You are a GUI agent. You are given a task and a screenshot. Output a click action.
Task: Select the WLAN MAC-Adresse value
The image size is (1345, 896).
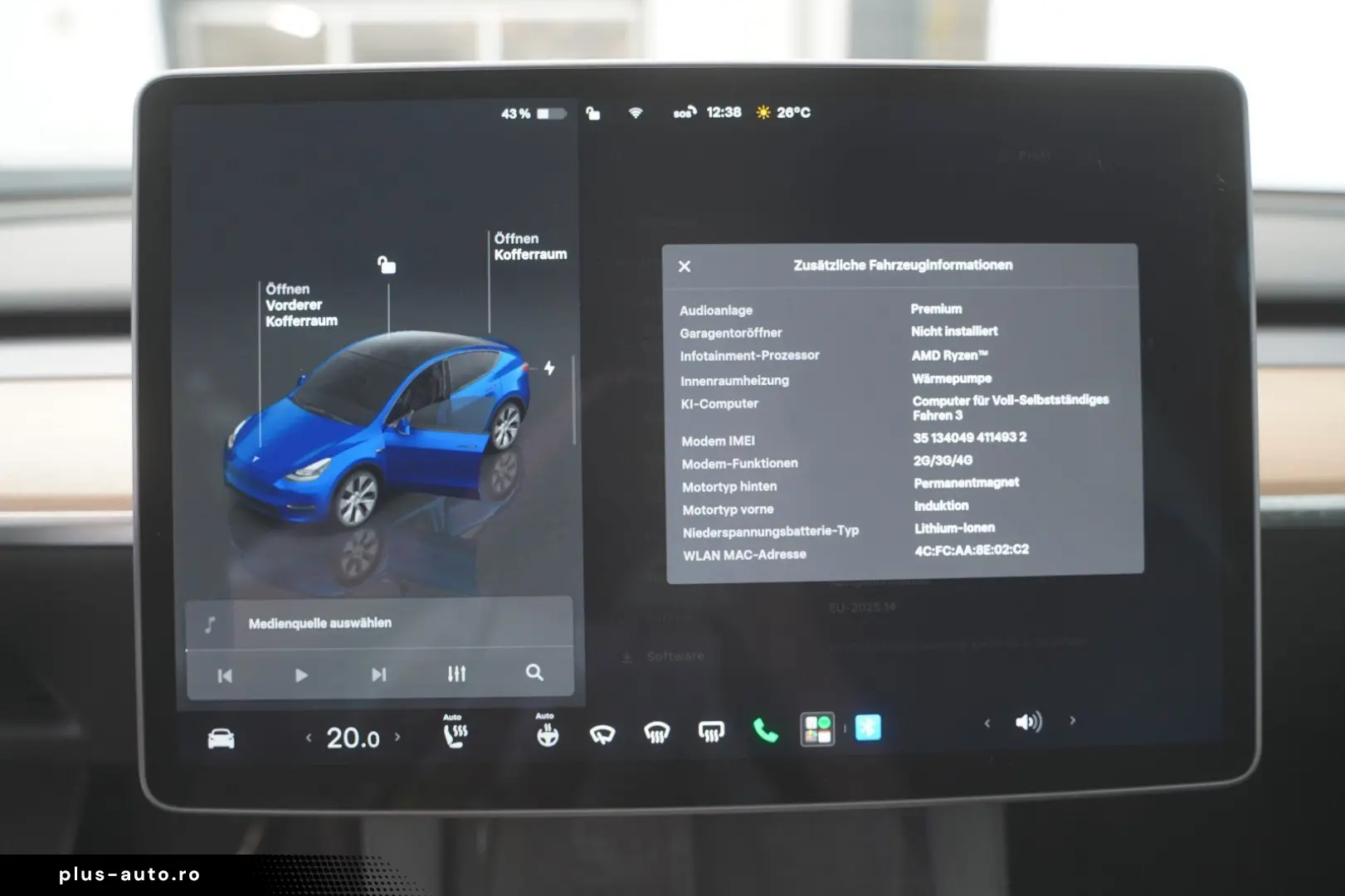(972, 549)
